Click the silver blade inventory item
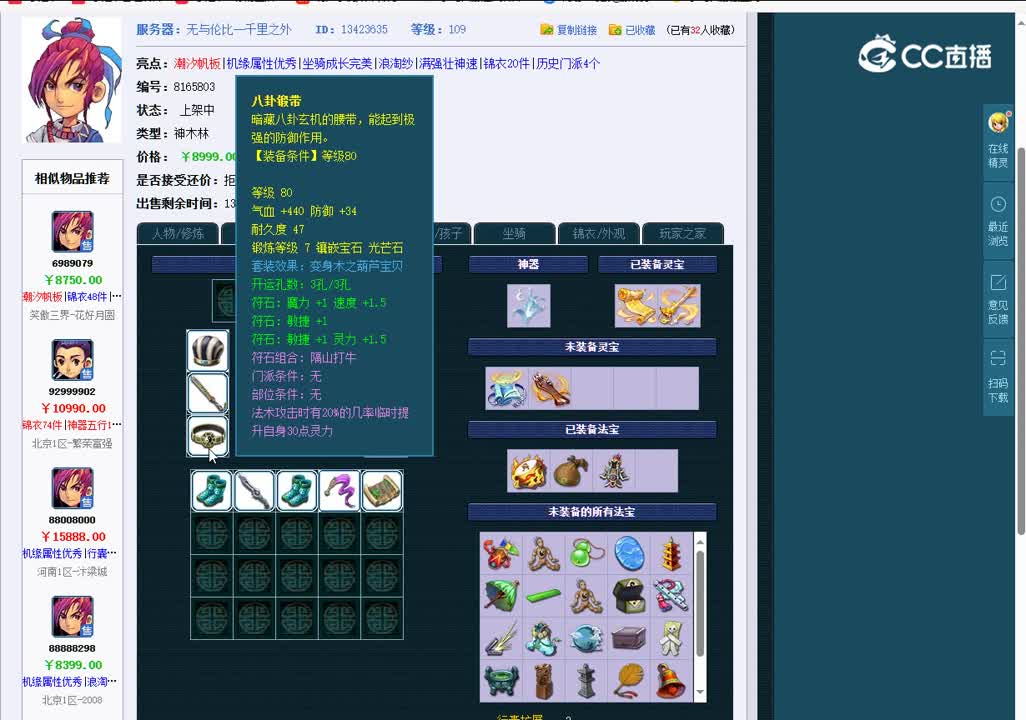The image size is (1026, 720). 254,490
